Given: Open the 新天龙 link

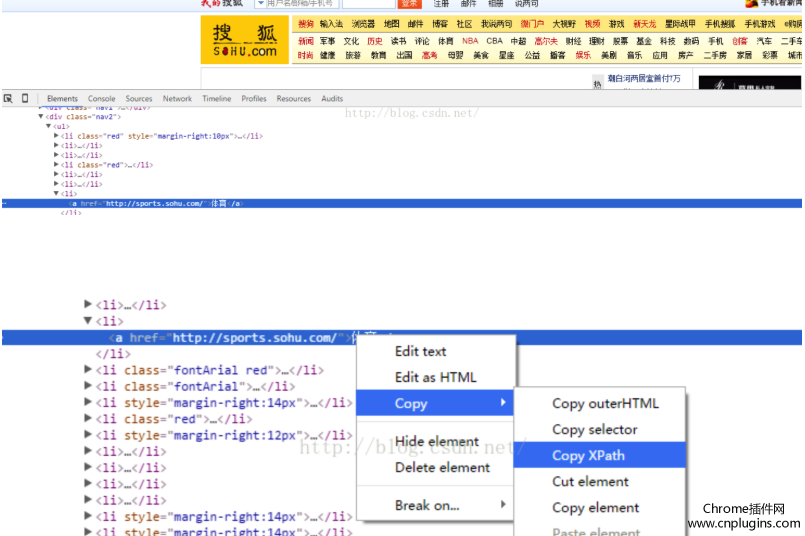Looking at the screenshot, I should (x=644, y=24).
